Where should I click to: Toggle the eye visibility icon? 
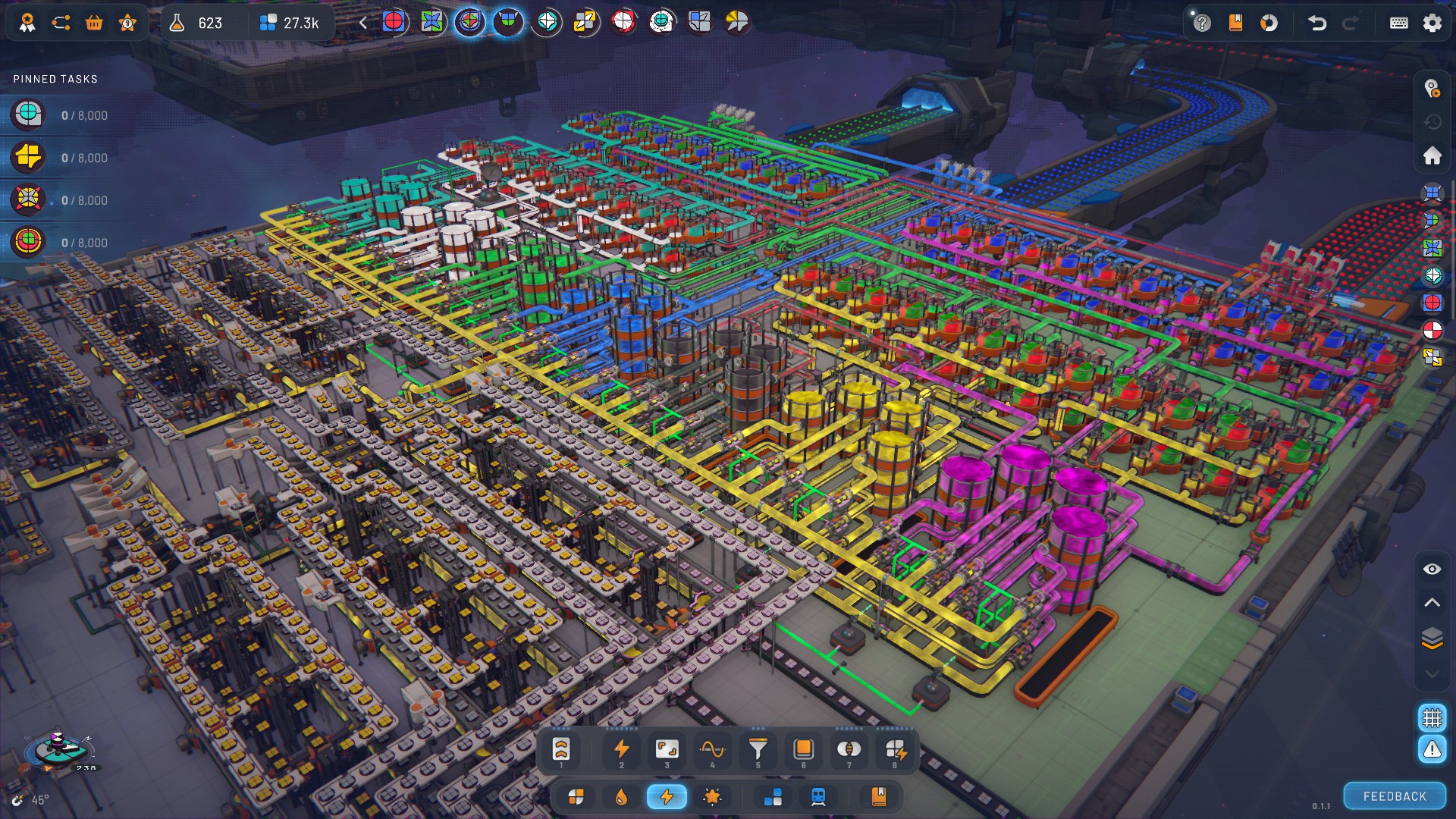click(1432, 570)
